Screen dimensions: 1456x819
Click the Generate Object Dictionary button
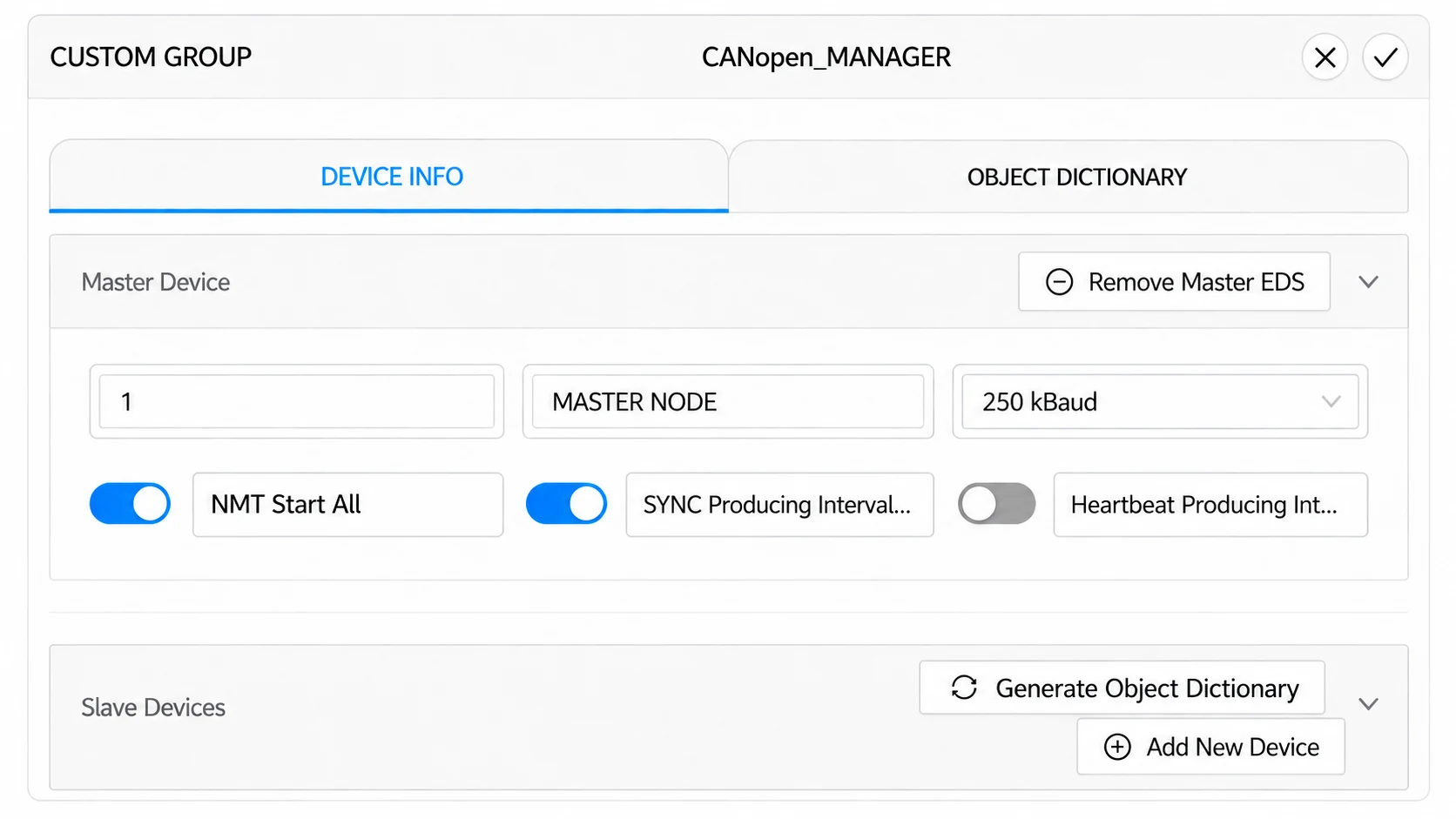1122,688
